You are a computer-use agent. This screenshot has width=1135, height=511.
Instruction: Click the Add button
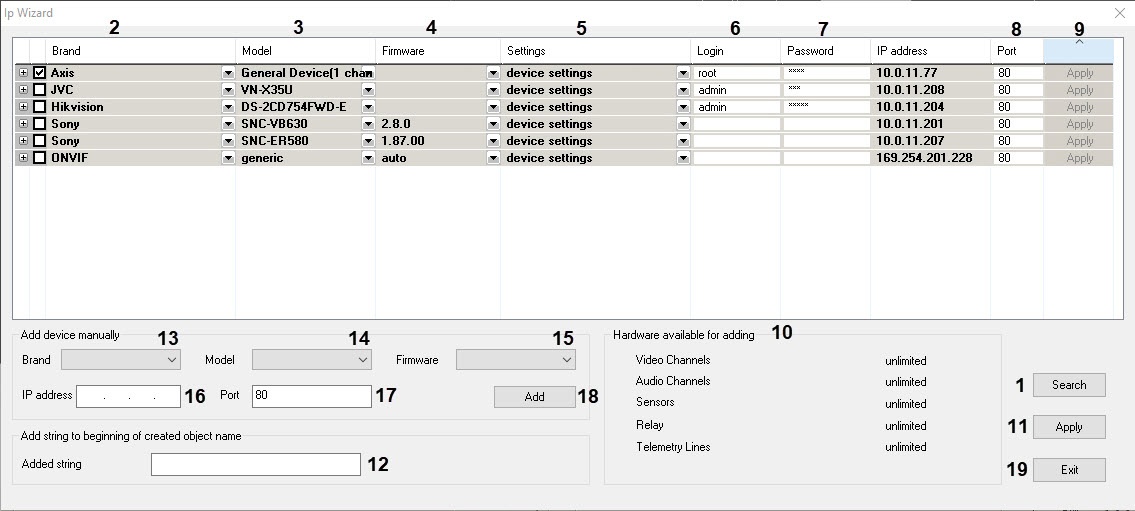[535, 397]
